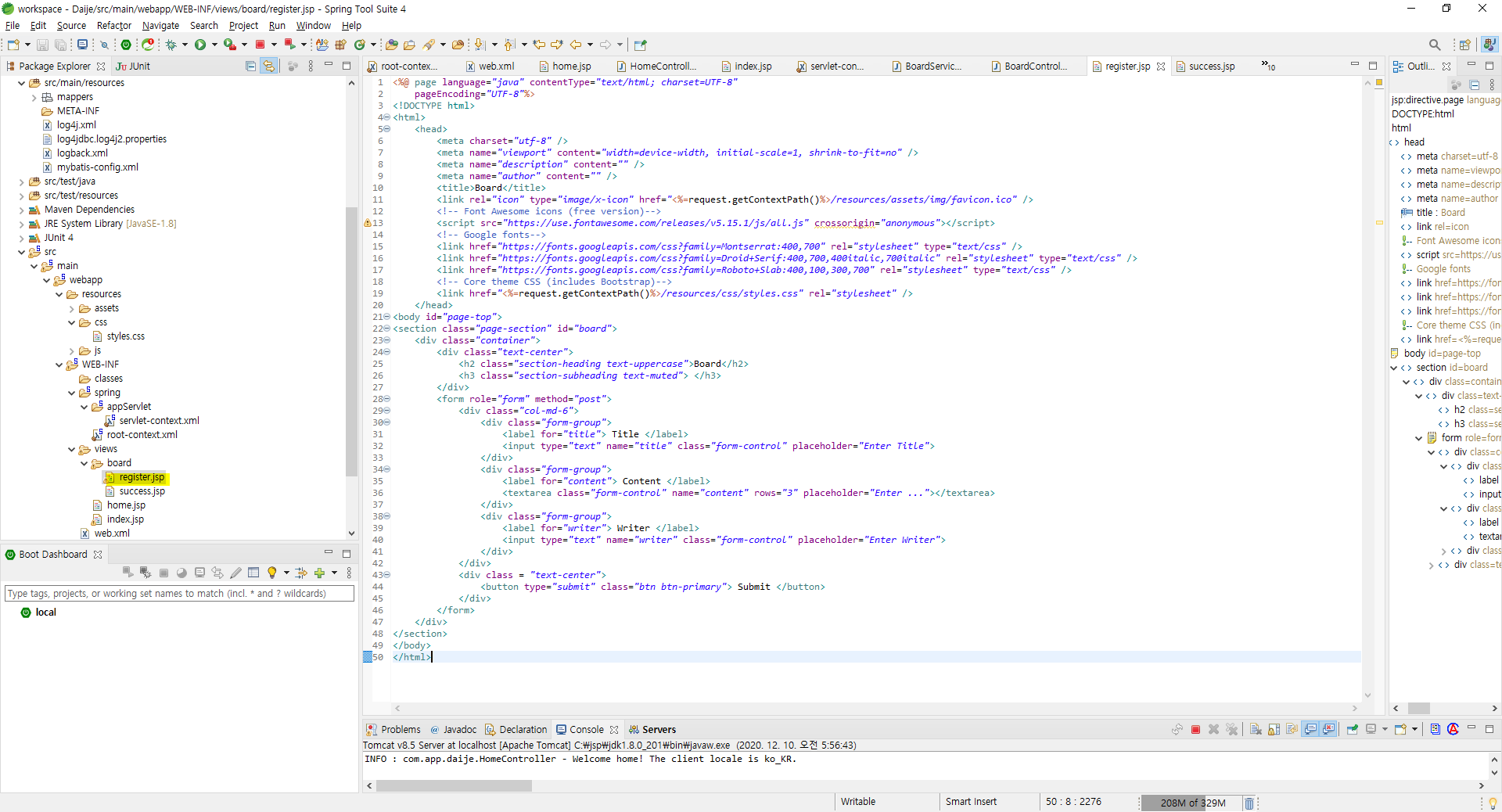This screenshot has width=1502, height=812.
Task: Click the red Stop icon in main toolbar
Action: pyautogui.click(x=260, y=45)
